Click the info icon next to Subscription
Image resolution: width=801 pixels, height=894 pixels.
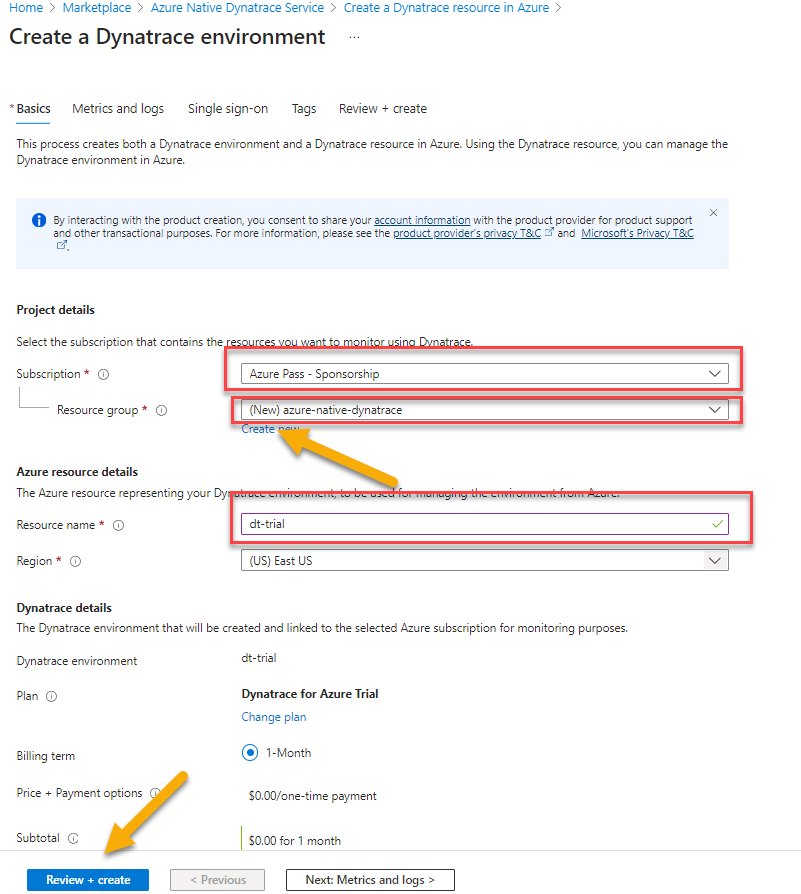104,375
